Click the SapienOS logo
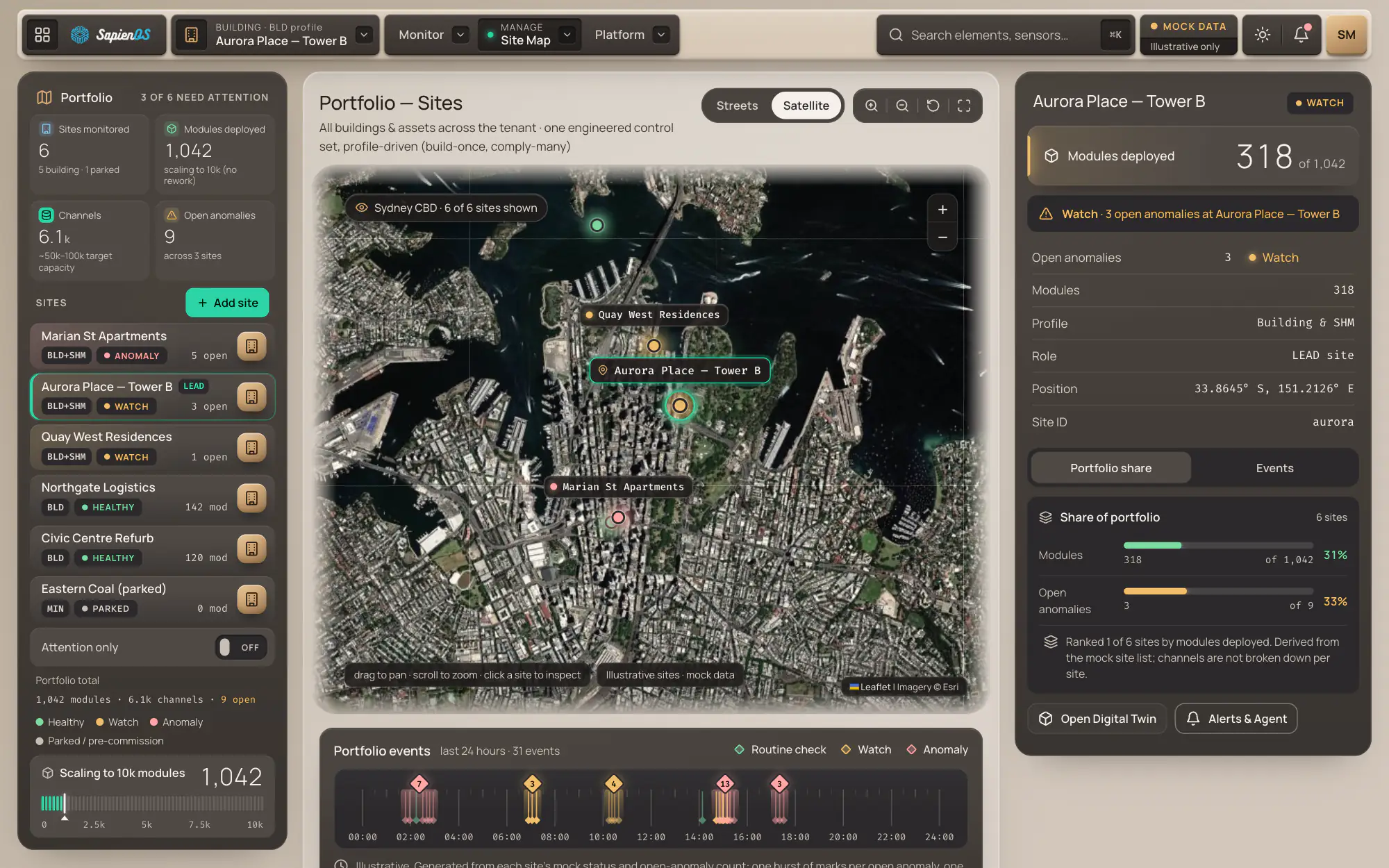1389x868 pixels. point(111,35)
